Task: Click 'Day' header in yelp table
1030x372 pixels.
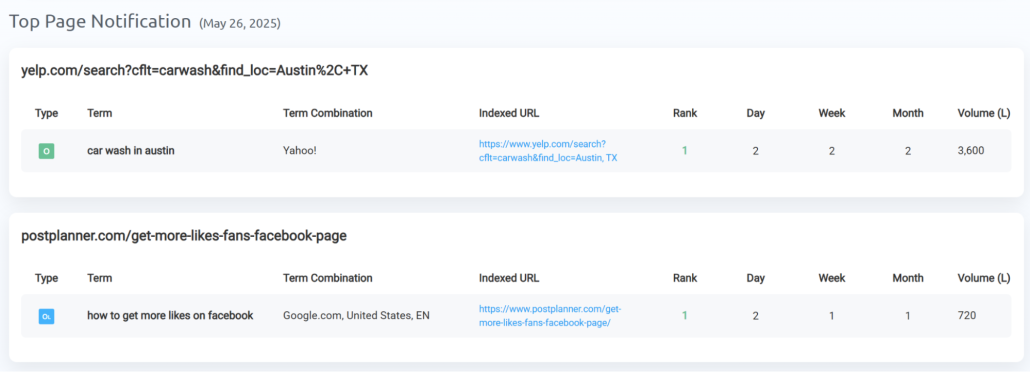Action: [x=755, y=113]
